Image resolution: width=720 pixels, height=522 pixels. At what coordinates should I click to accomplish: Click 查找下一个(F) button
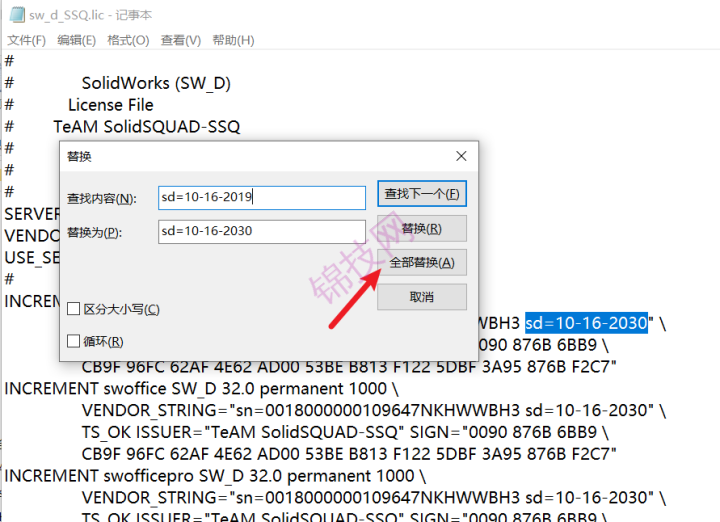click(422, 194)
